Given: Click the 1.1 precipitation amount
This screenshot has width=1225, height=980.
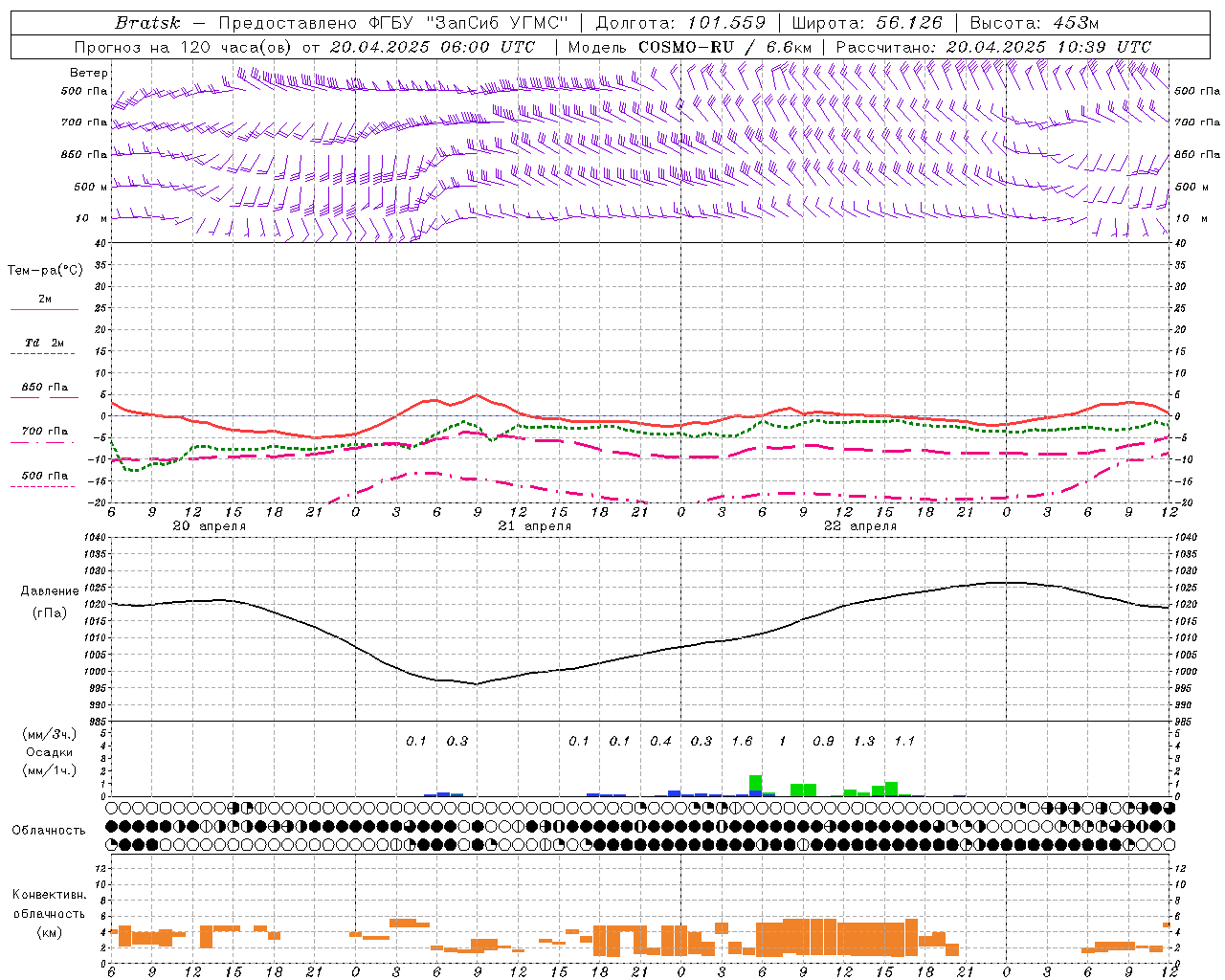Looking at the screenshot, I should (x=904, y=741).
